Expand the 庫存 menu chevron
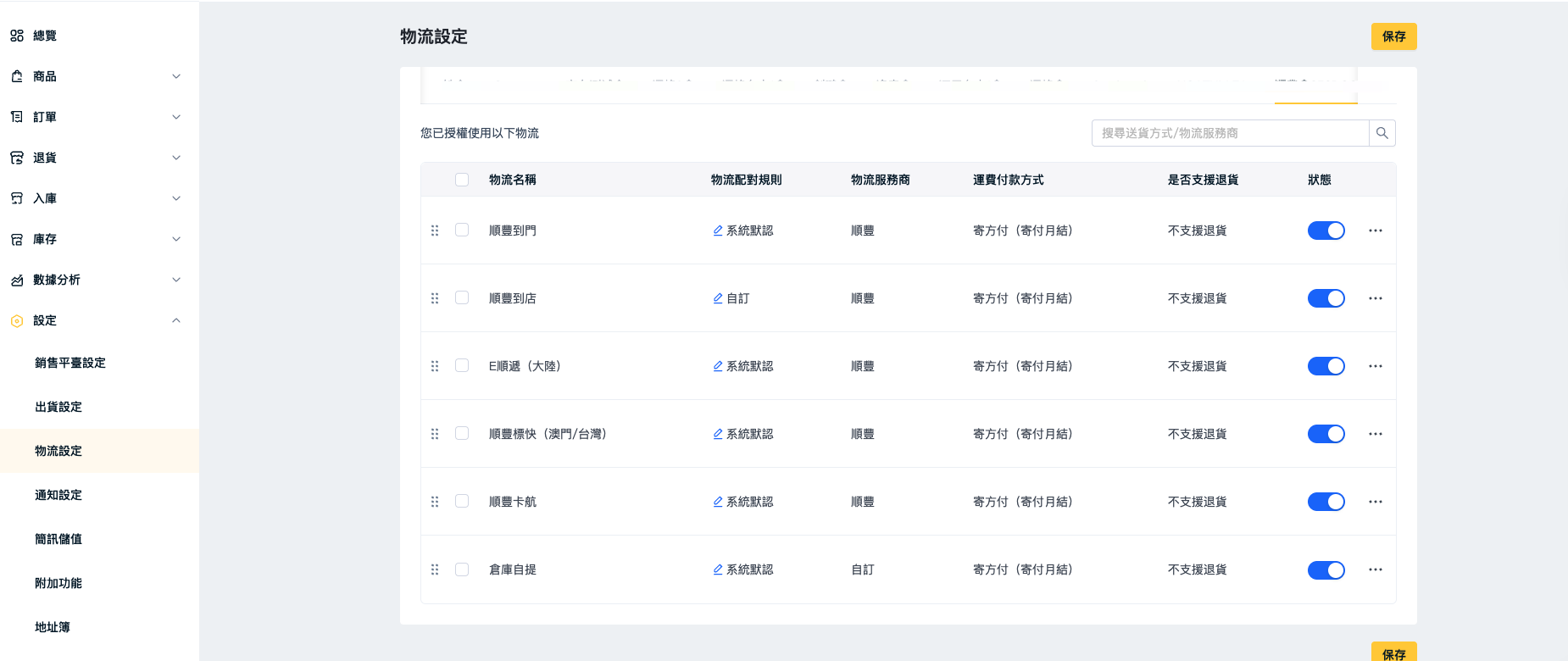 click(176, 239)
